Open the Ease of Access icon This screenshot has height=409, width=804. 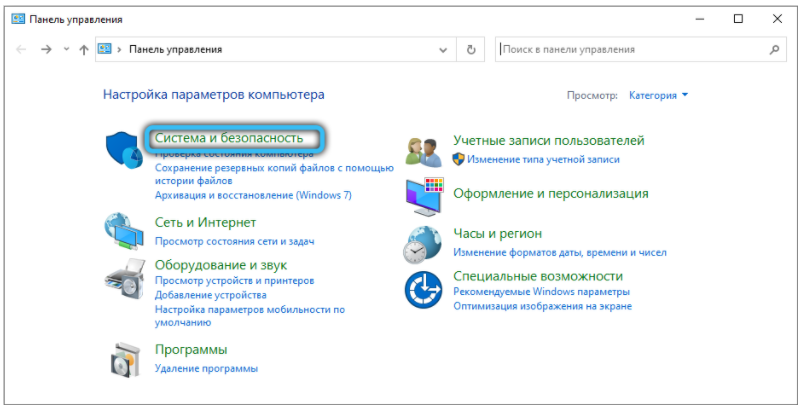click(x=424, y=290)
